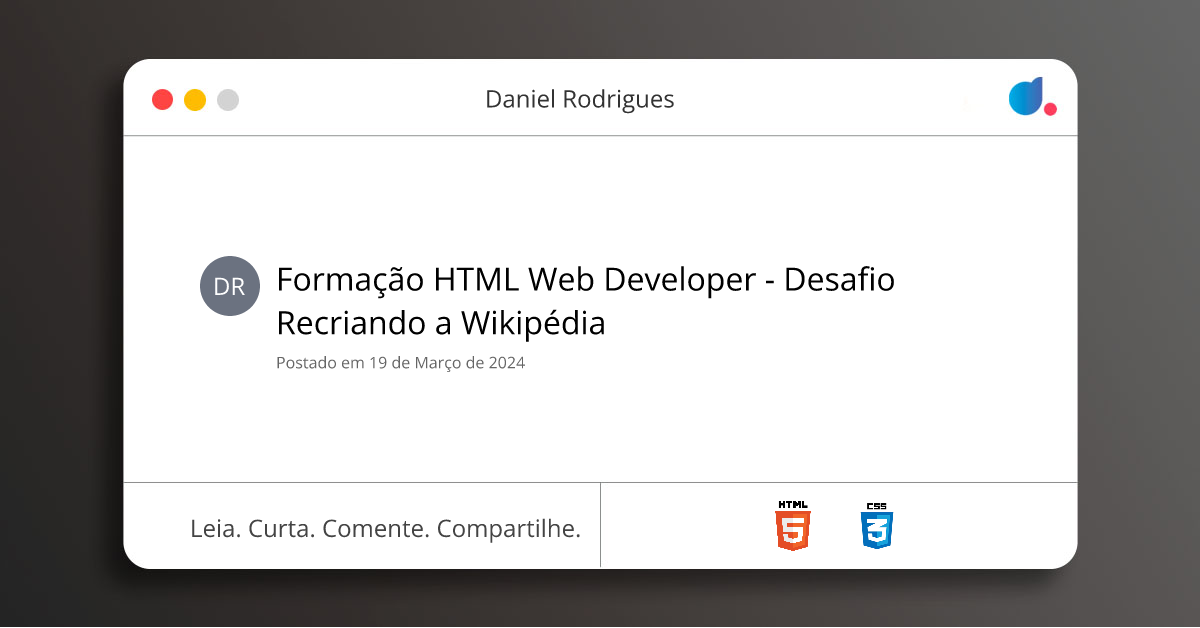Toggle 'Curta' to like the post
1200x628 pixels.
(283, 528)
